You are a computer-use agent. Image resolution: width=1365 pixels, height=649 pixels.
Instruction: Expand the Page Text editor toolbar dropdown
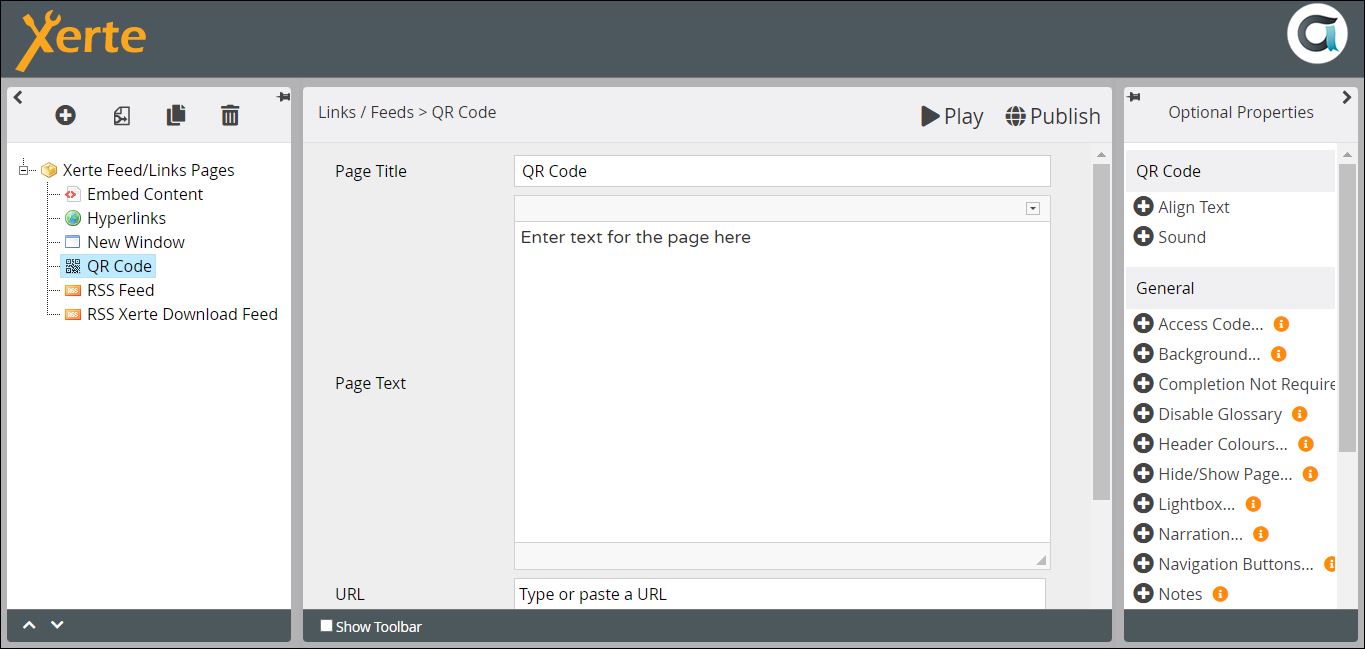click(1033, 208)
